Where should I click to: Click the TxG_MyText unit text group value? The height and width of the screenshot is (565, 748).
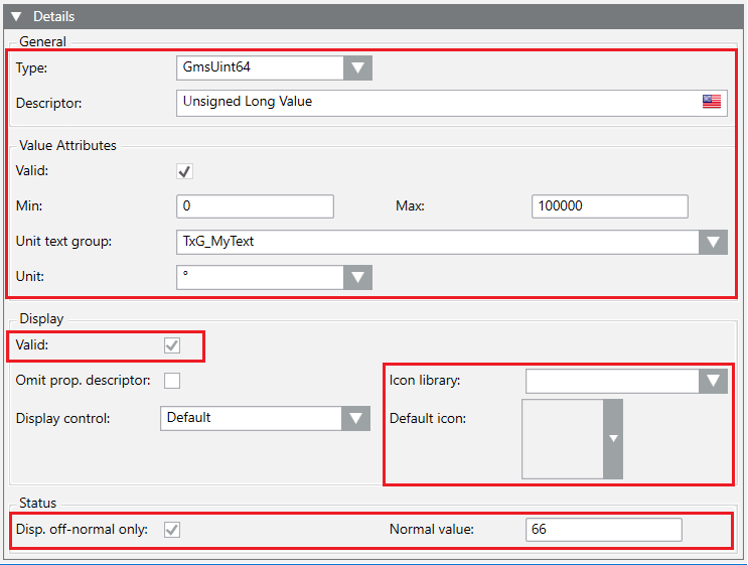(x=220, y=242)
